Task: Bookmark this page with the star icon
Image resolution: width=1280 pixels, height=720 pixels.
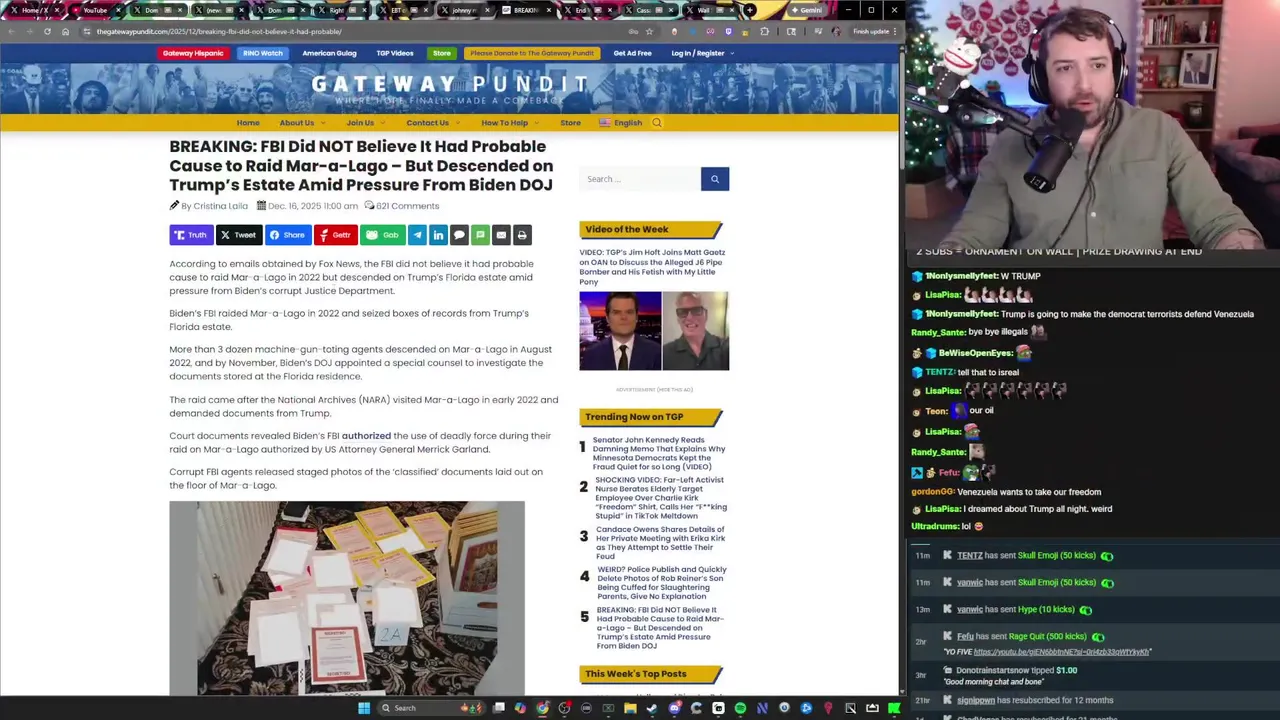Action: click(649, 31)
